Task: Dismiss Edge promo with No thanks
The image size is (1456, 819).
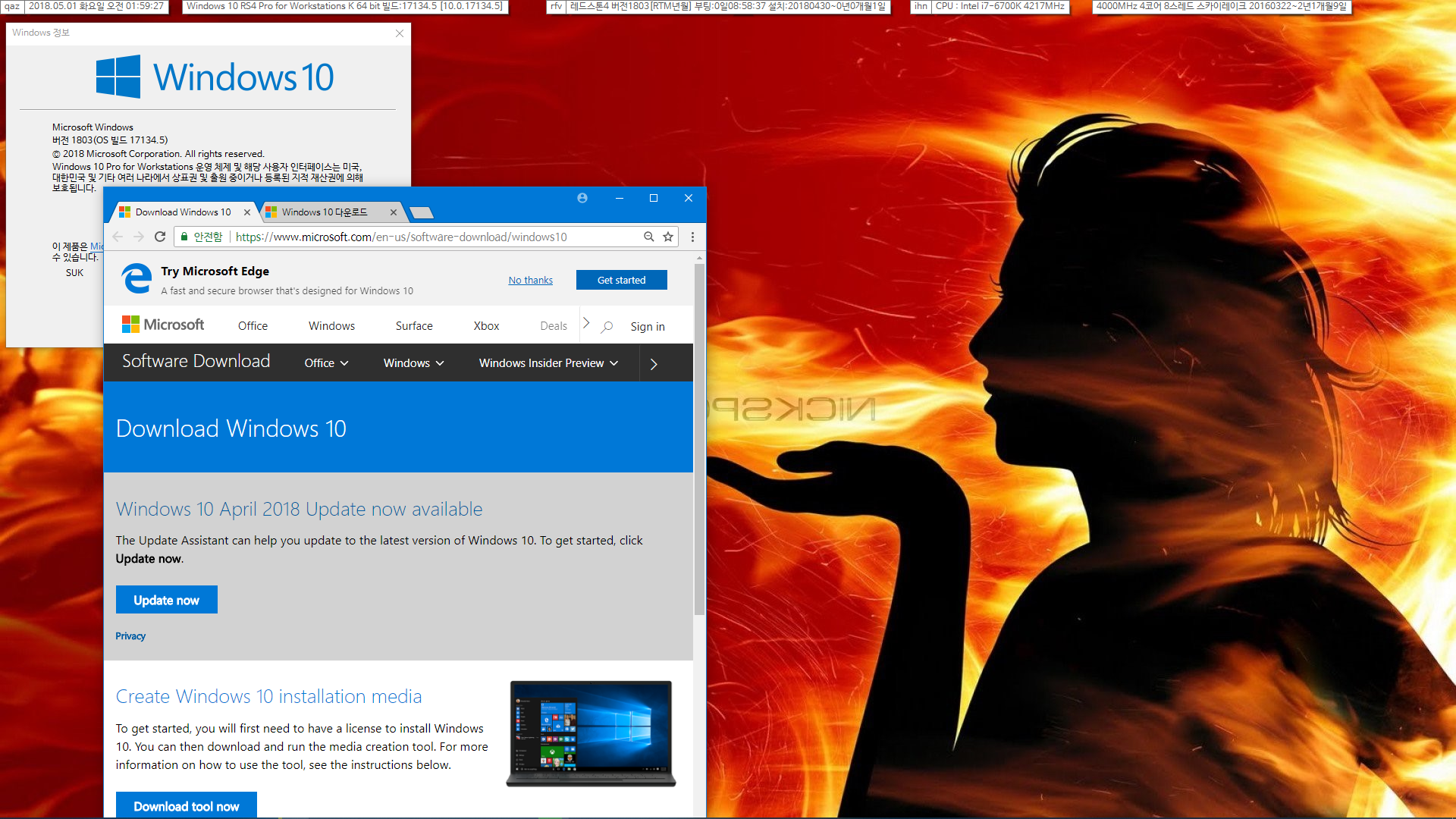Action: (531, 281)
